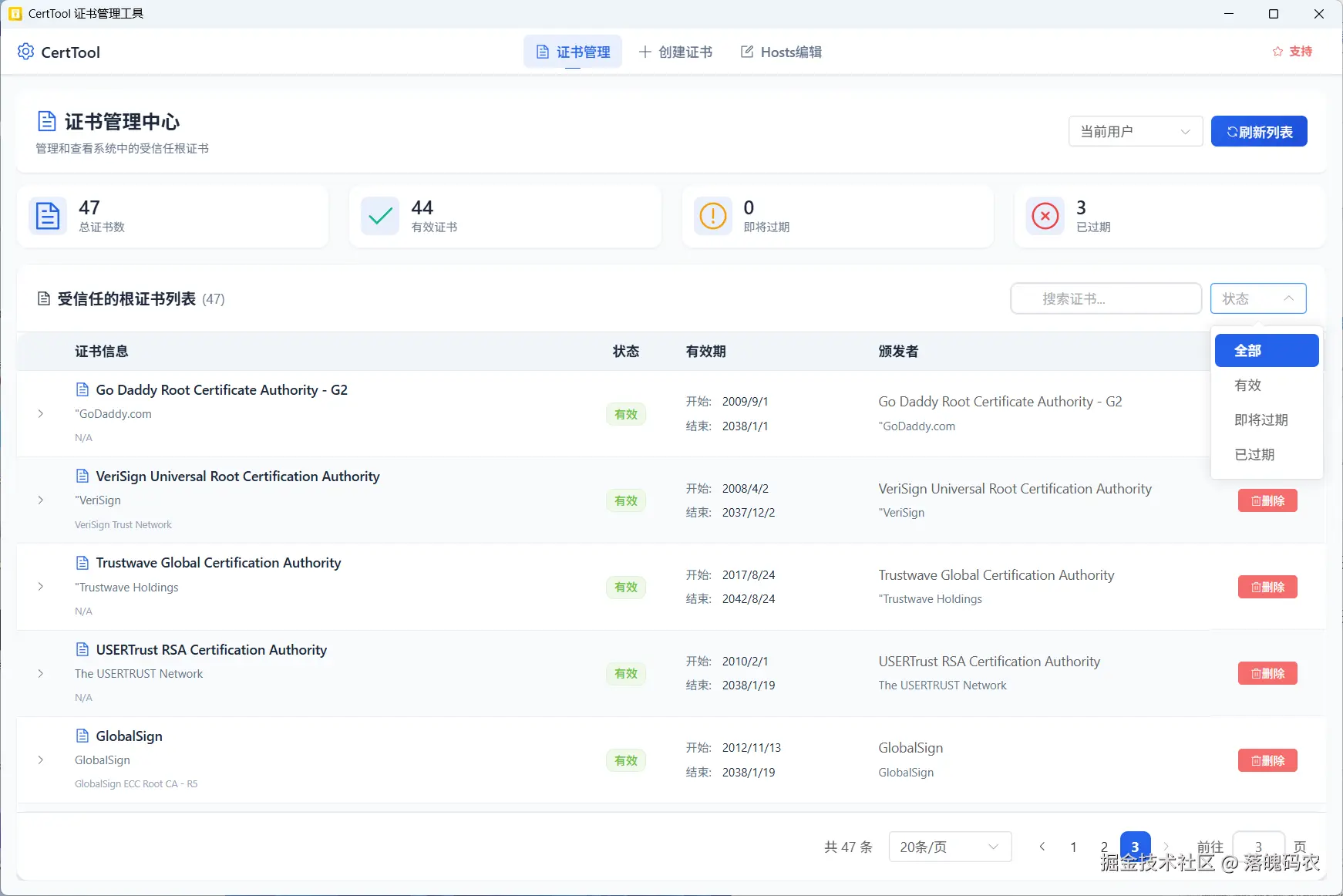1343x896 pixels.
Task: Click the 前往 page number input
Action: click(1258, 847)
